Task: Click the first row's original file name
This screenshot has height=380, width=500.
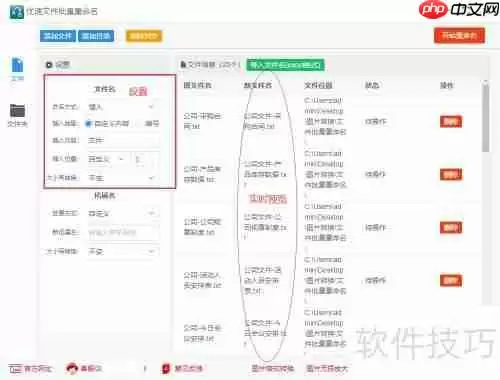Action: (202, 121)
